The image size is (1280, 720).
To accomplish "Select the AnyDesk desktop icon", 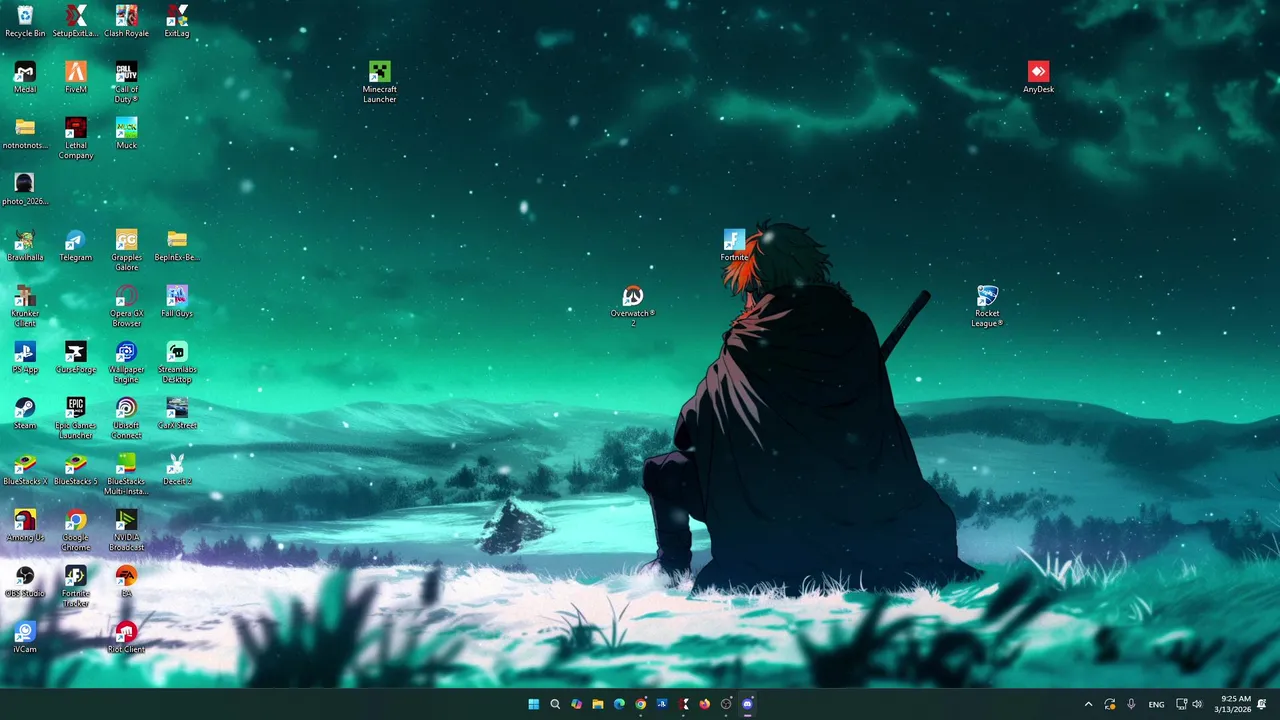I will click(1038, 77).
